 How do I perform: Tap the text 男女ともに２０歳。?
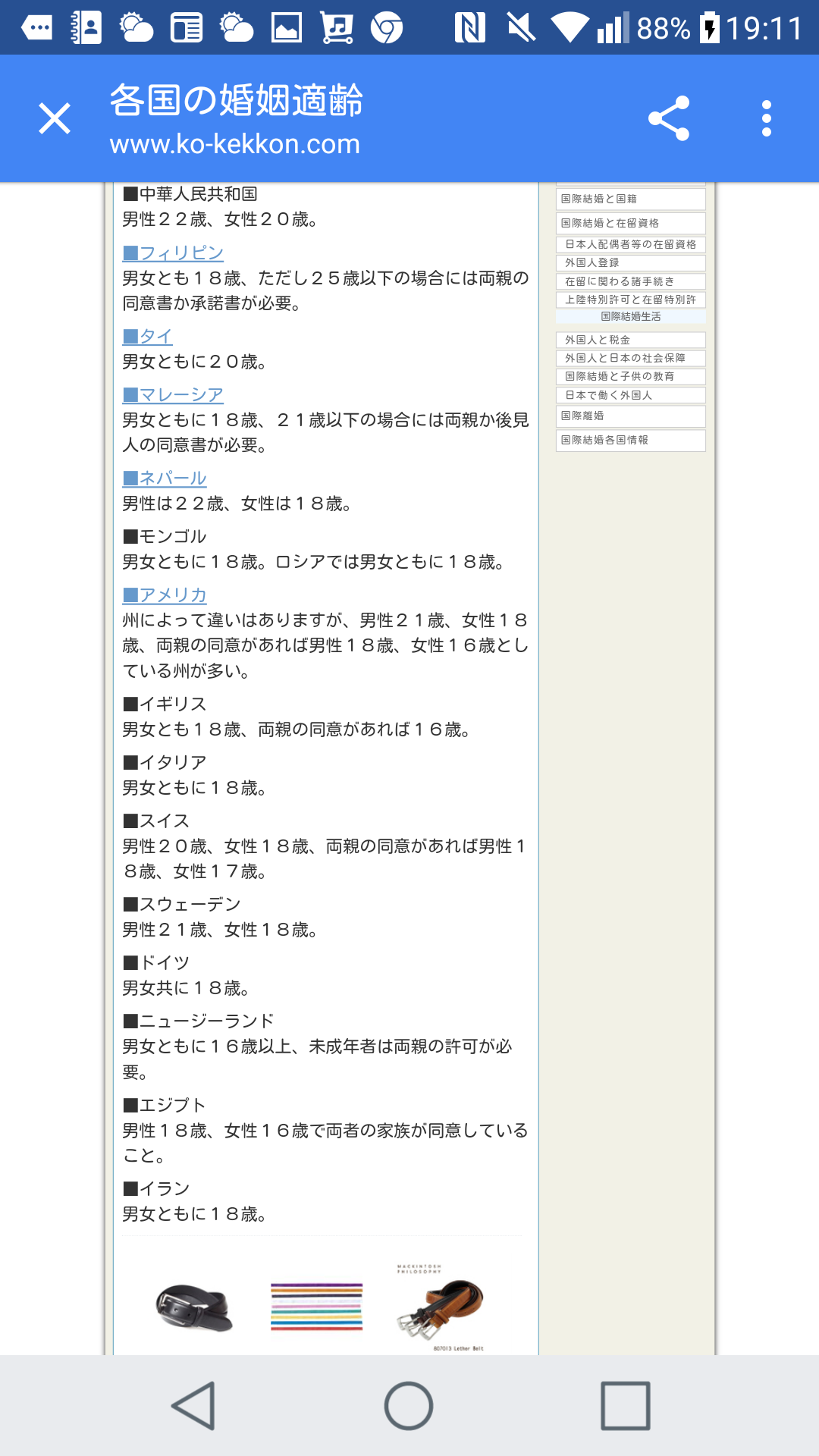196,362
